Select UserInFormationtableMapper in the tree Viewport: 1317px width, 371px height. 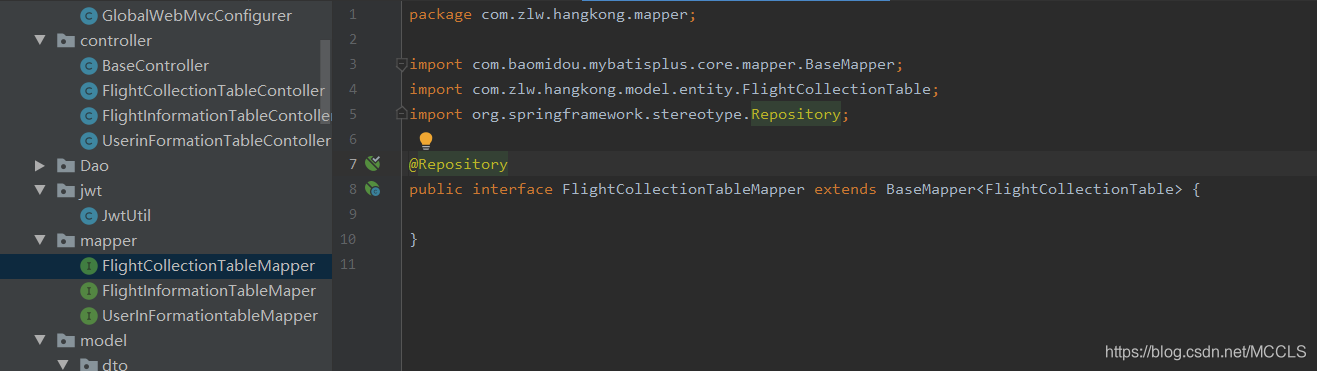click(210, 316)
